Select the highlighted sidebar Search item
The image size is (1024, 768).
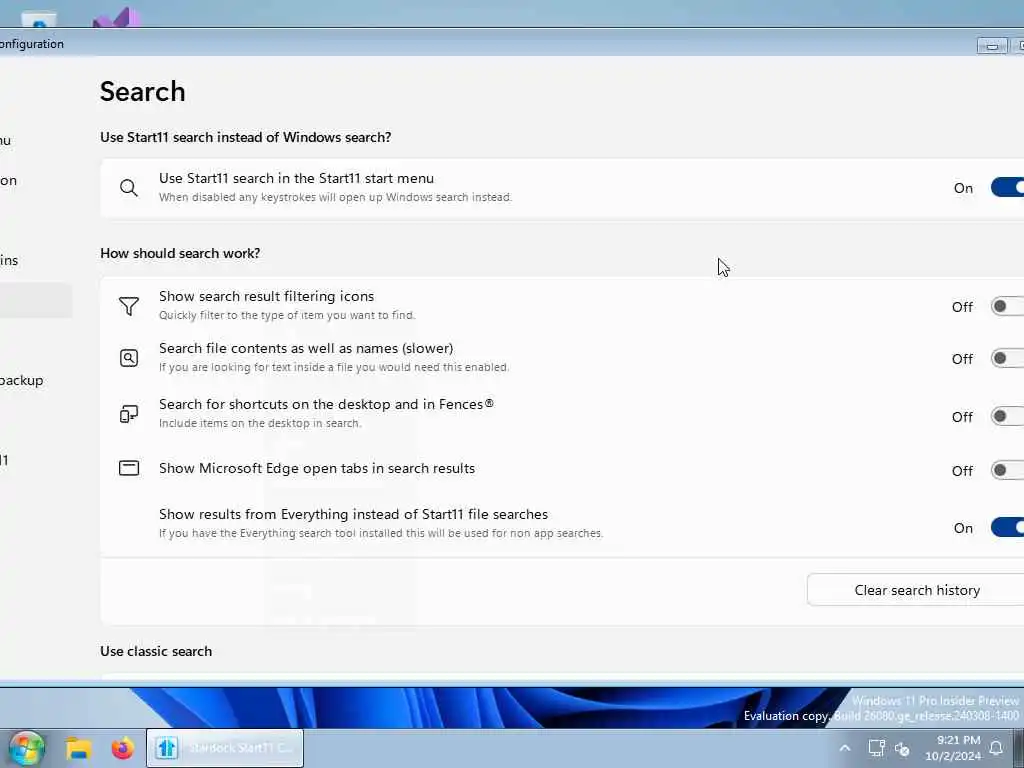pos(36,300)
